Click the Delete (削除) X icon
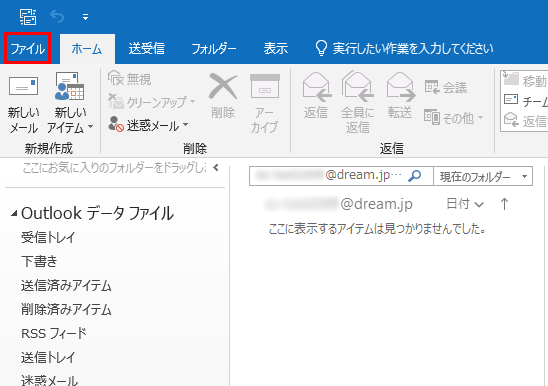Viewport: 548px width, 386px height. pyautogui.click(x=223, y=86)
